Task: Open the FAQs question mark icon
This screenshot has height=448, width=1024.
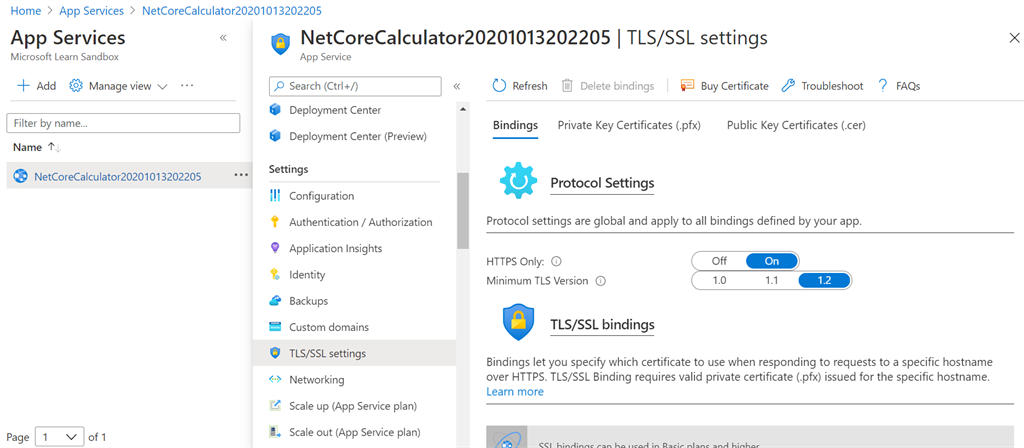Action: [883, 86]
